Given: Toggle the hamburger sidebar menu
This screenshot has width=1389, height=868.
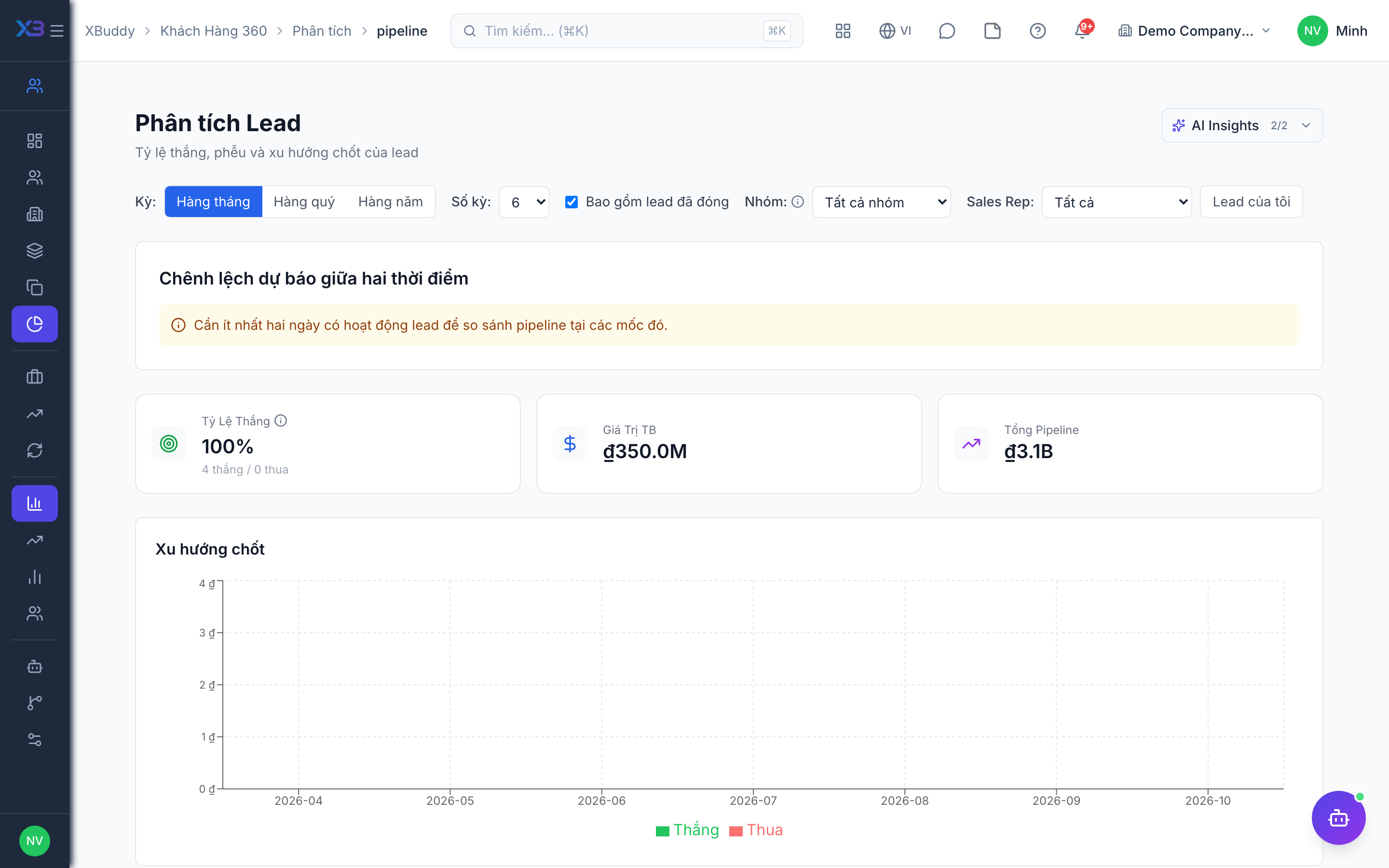Looking at the screenshot, I should point(57,30).
